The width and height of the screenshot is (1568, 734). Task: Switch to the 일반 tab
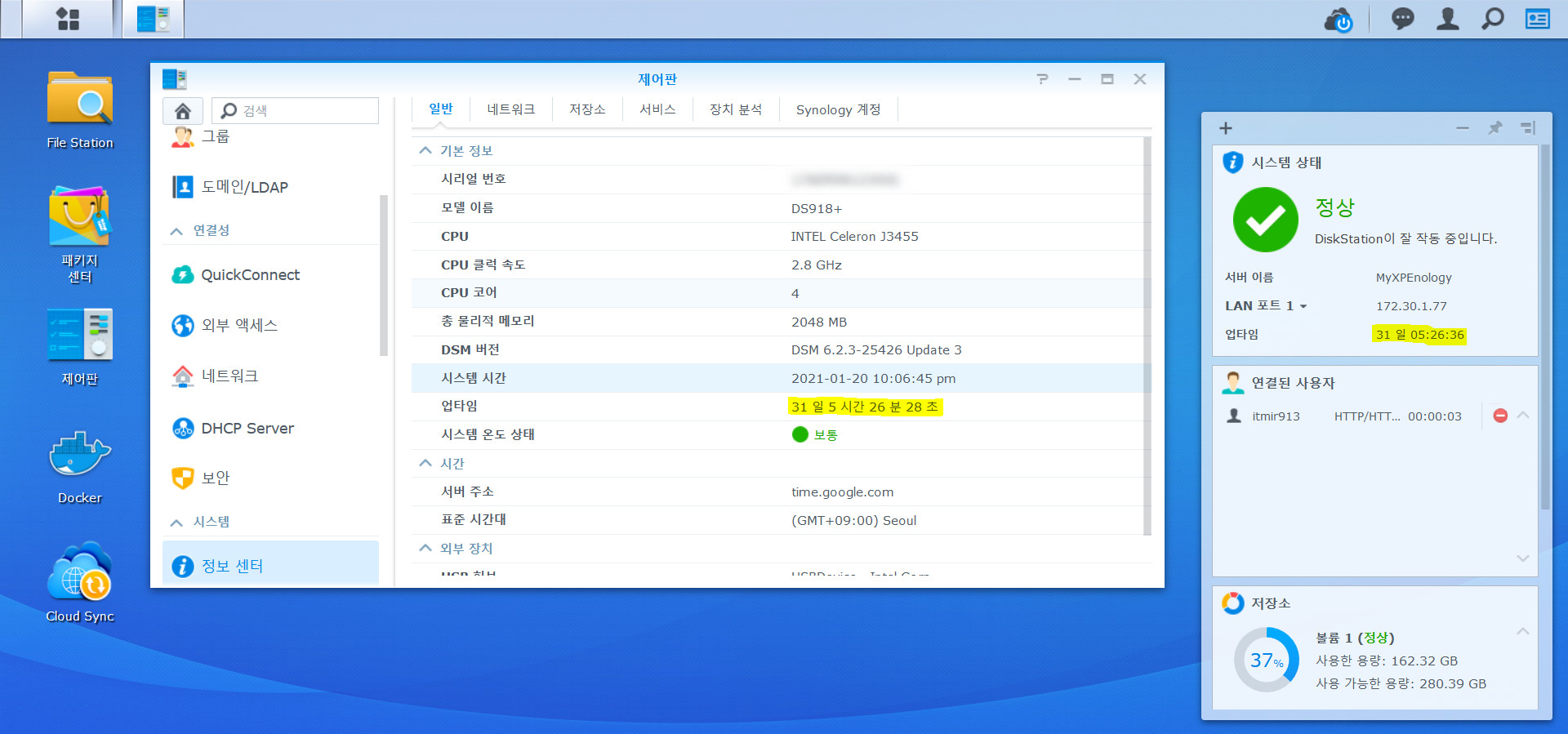(440, 109)
